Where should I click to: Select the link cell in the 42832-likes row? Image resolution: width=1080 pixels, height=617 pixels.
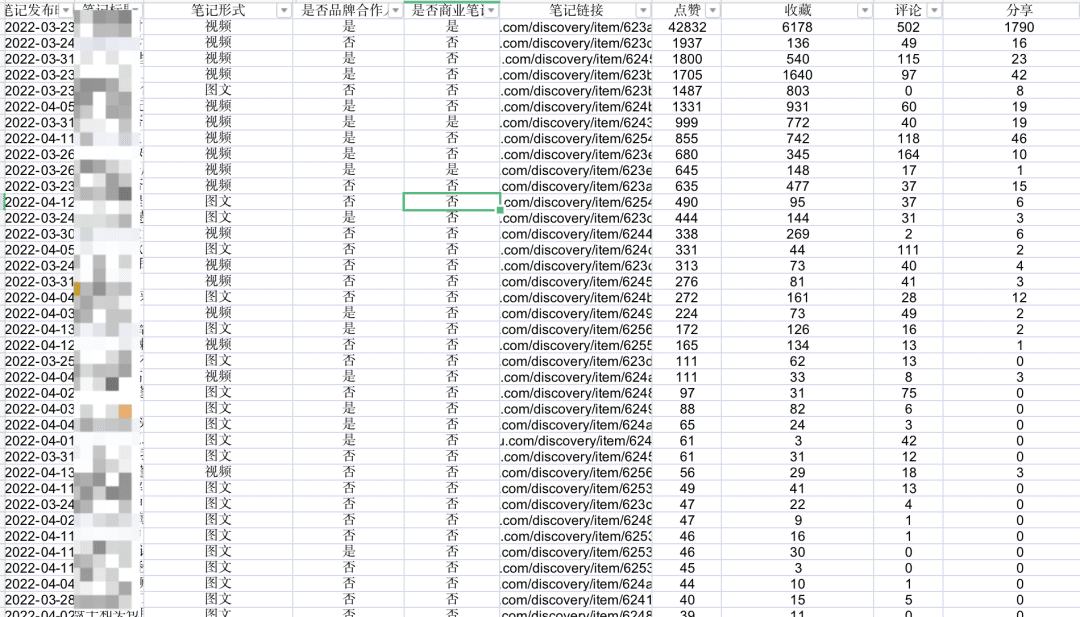[x=576, y=27]
